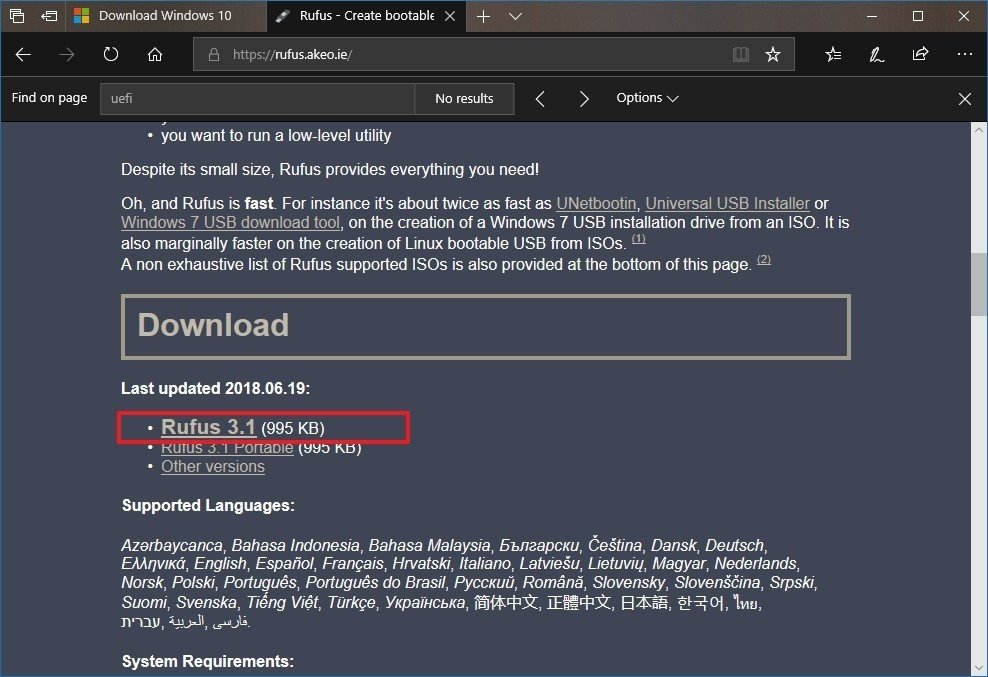Click the 'No results' find status text
Image resolution: width=988 pixels, height=677 pixels.
tap(464, 98)
